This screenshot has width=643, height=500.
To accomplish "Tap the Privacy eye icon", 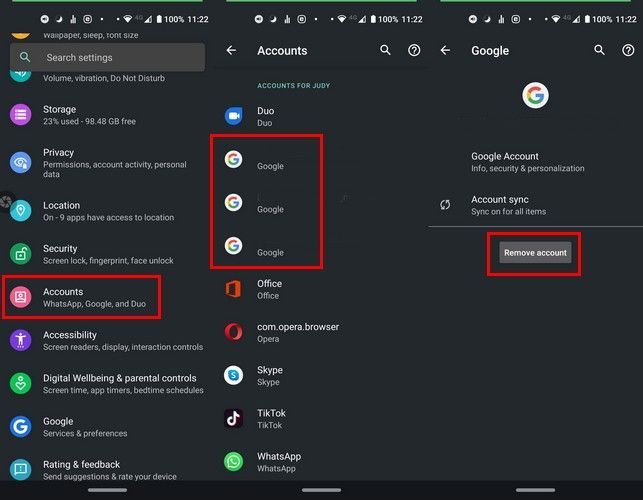I will click(21, 163).
